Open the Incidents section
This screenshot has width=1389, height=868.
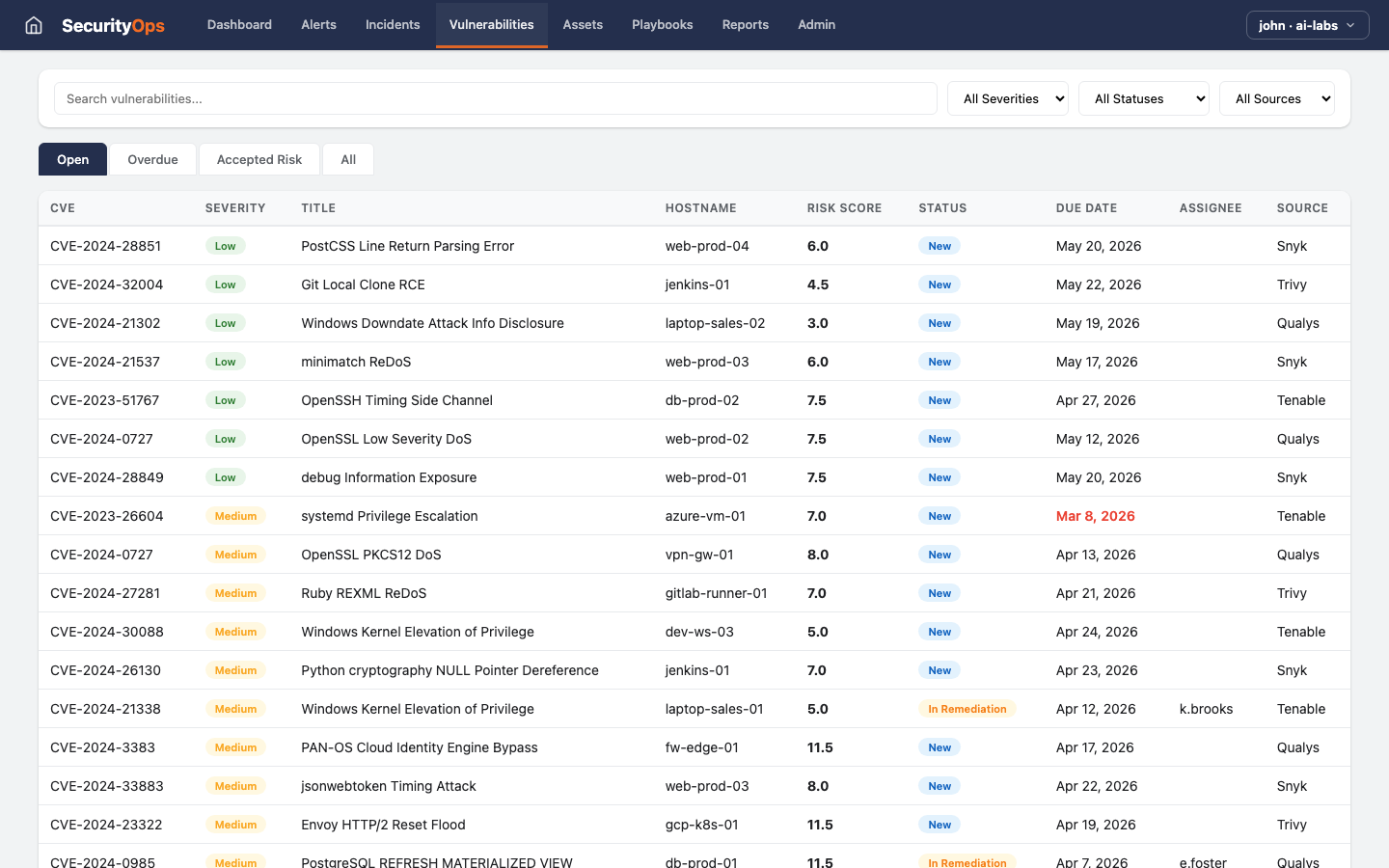pyautogui.click(x=392, y=25)
